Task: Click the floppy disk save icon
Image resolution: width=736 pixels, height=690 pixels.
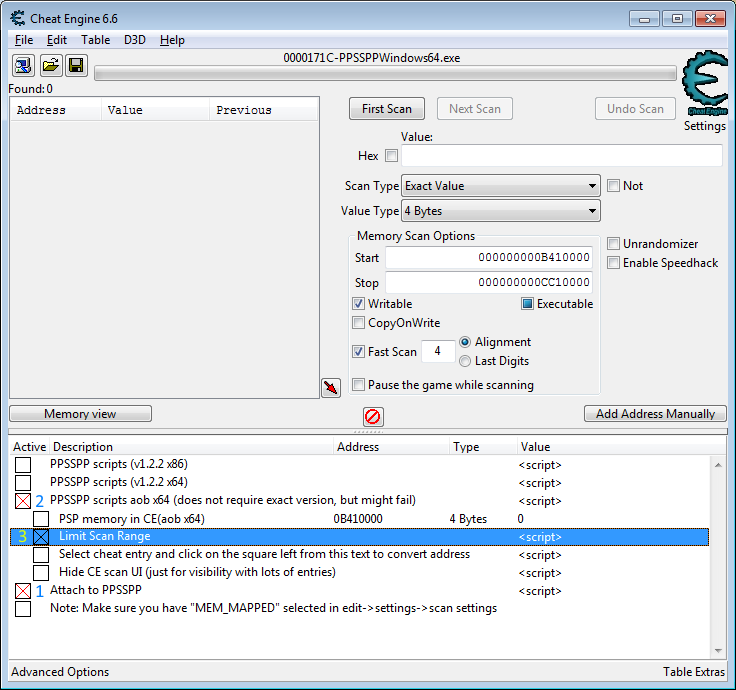Action: pyautogui.click(x=76, y=66)
